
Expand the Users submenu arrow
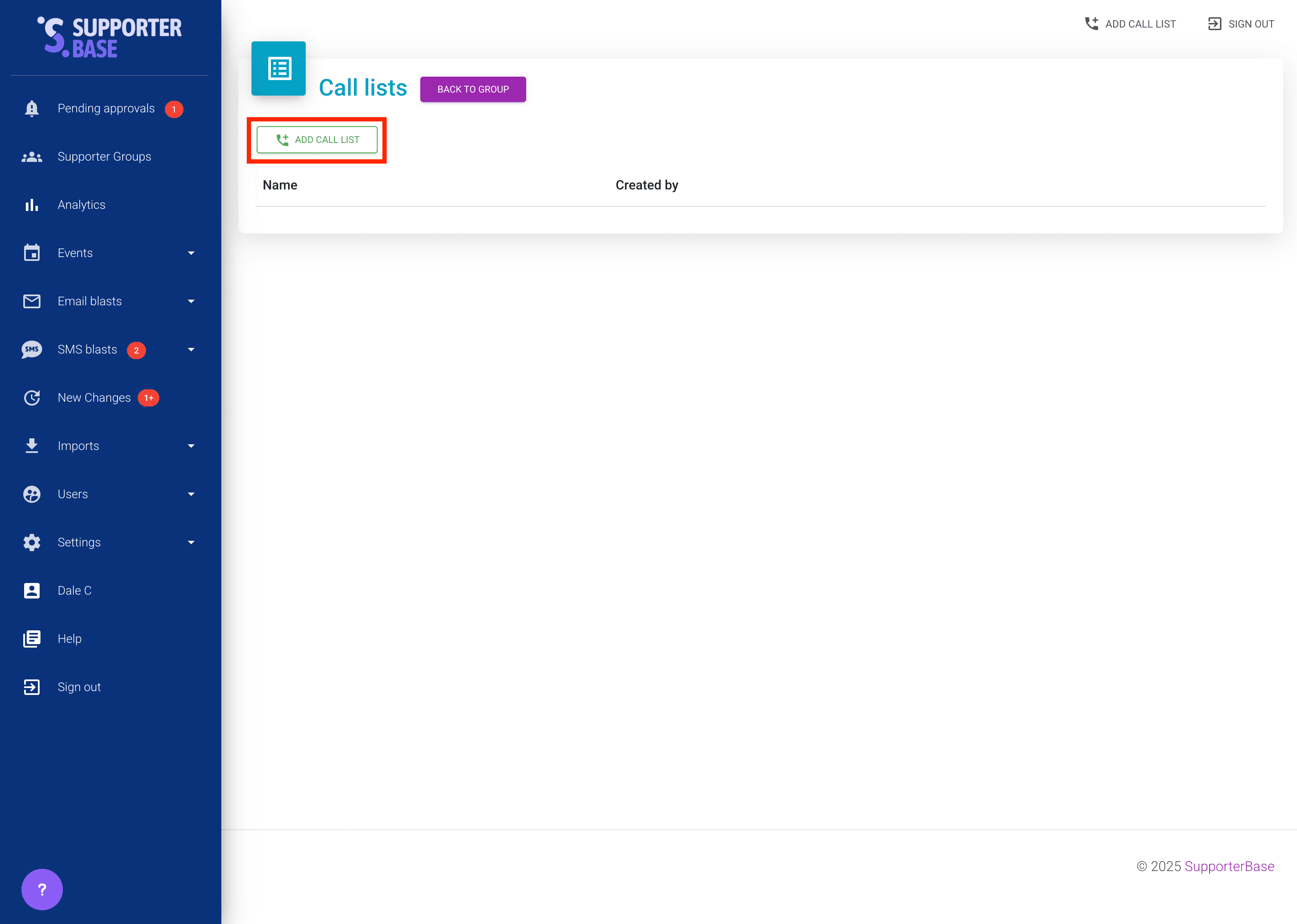pyautogui.click(x=191, y=494)
